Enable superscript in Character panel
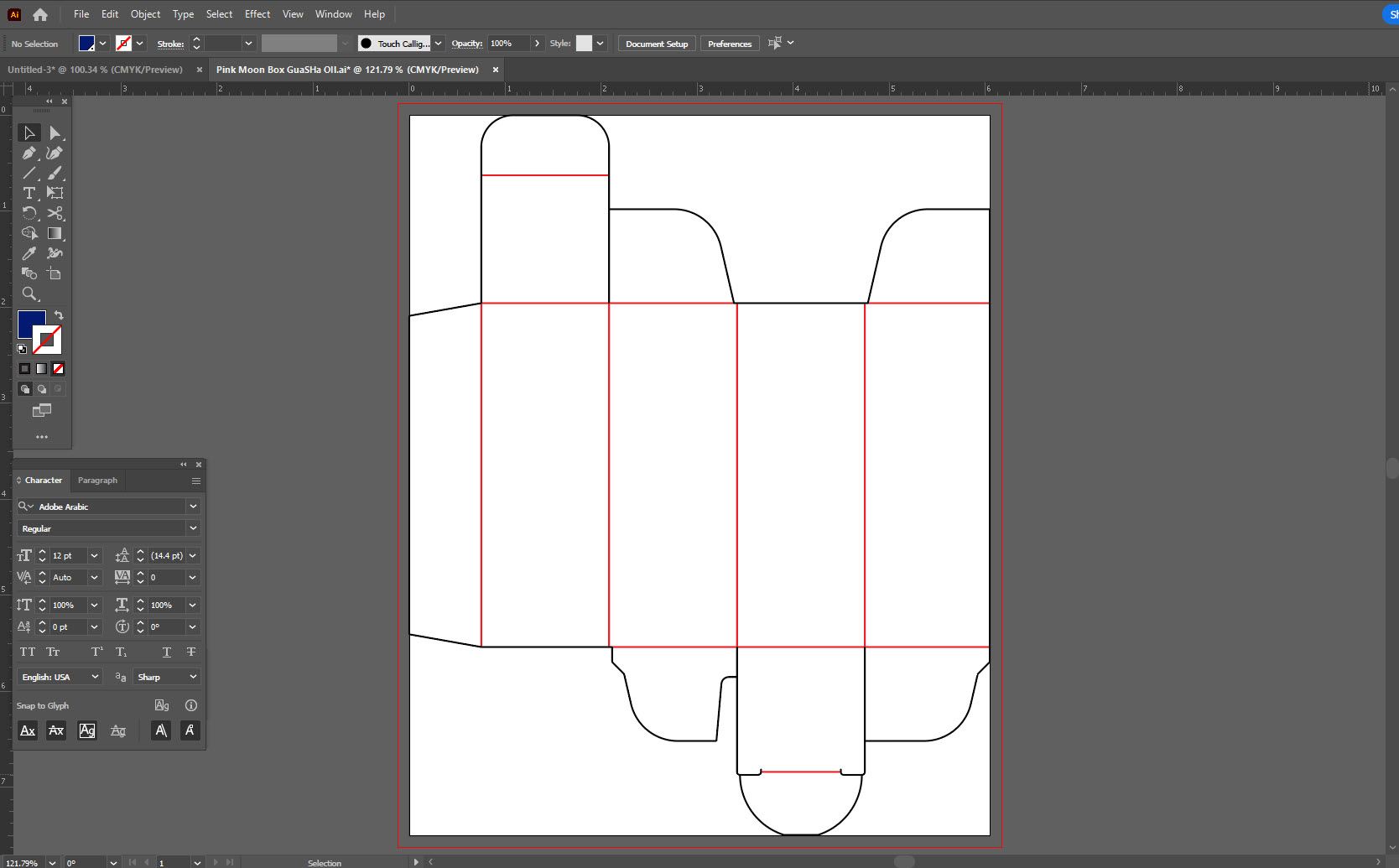This screenshot has height=868, width=1399. [96, 652]
